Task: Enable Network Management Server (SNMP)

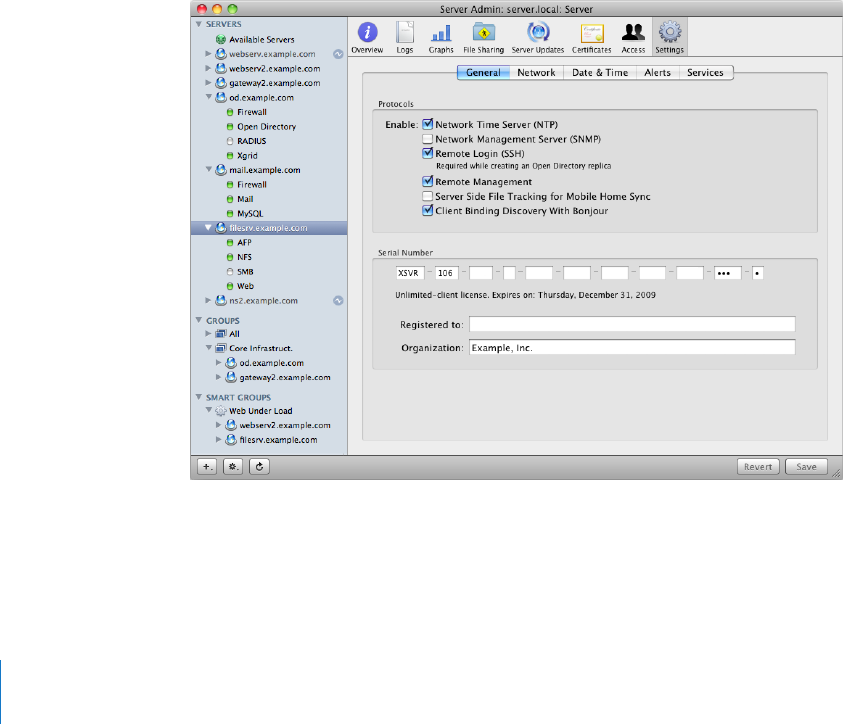Action: pos(427,139)
